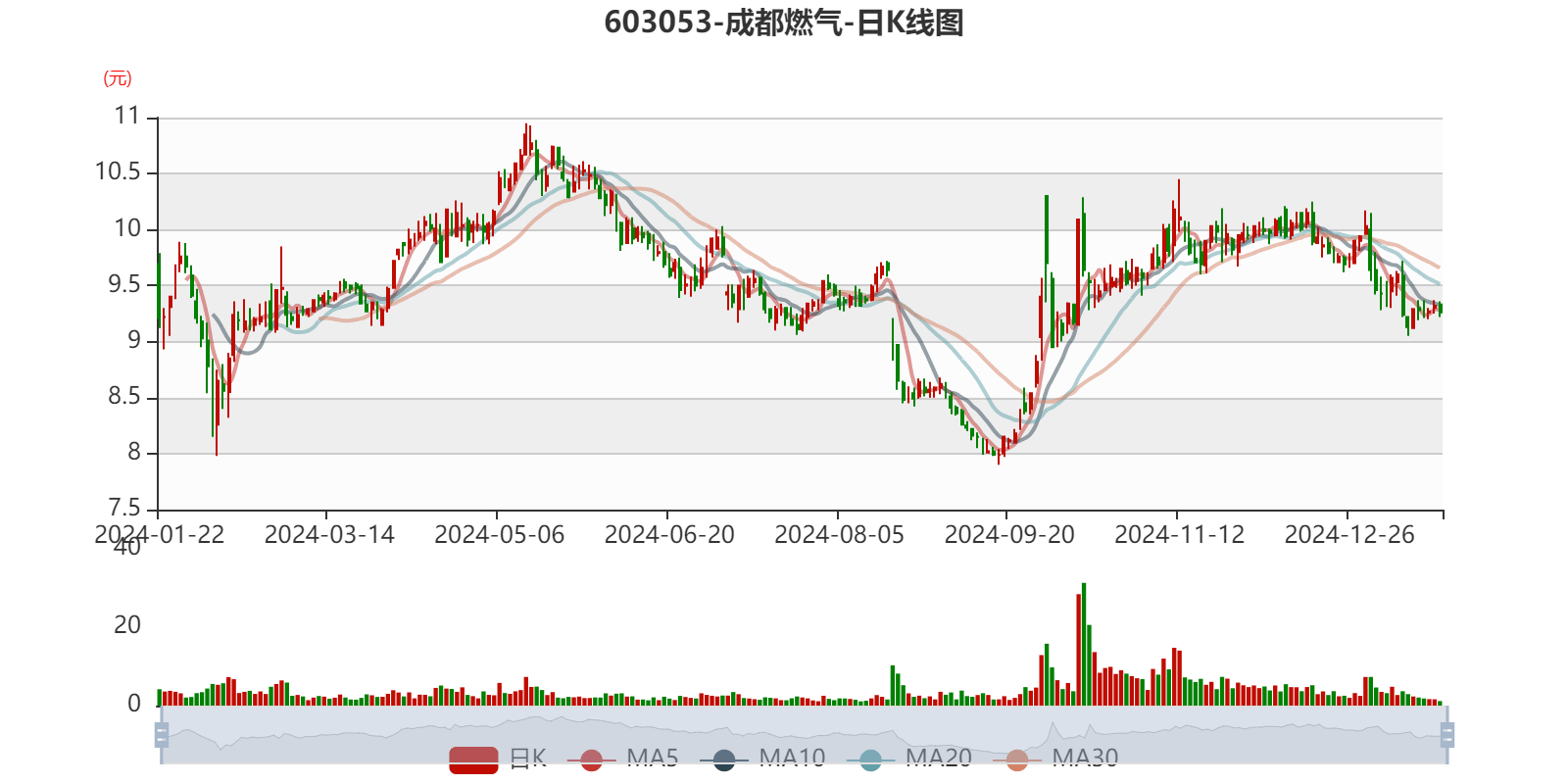Screen dimensions: 1568x784
Task: Click the 10.5 y-axis price label
Action: pos(118,172)
